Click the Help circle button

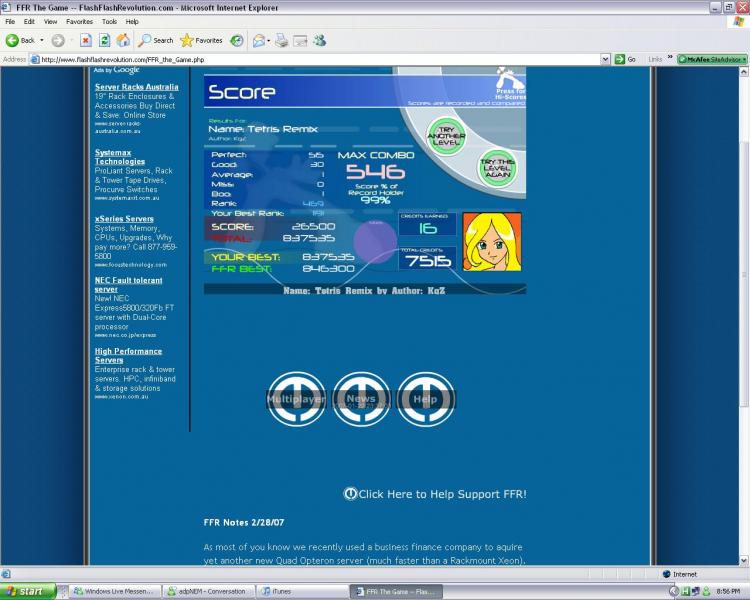tap(425, 399)
